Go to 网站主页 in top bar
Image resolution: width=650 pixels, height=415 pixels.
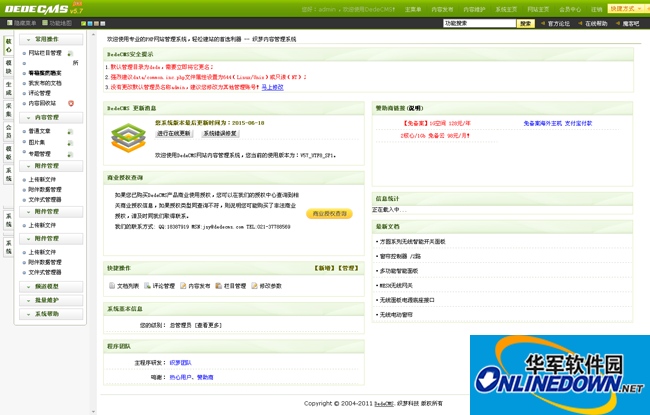[x=538, y=10]
